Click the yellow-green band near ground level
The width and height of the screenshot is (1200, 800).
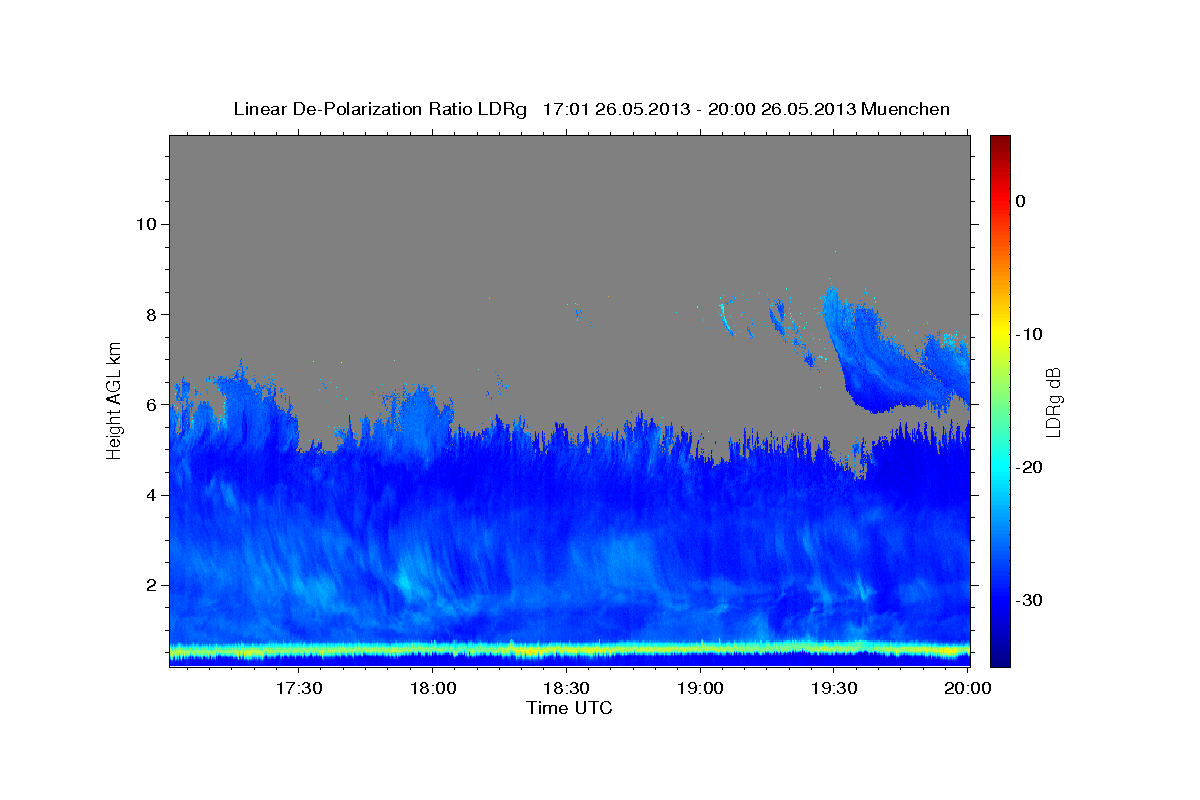click(x=570, y=651)
